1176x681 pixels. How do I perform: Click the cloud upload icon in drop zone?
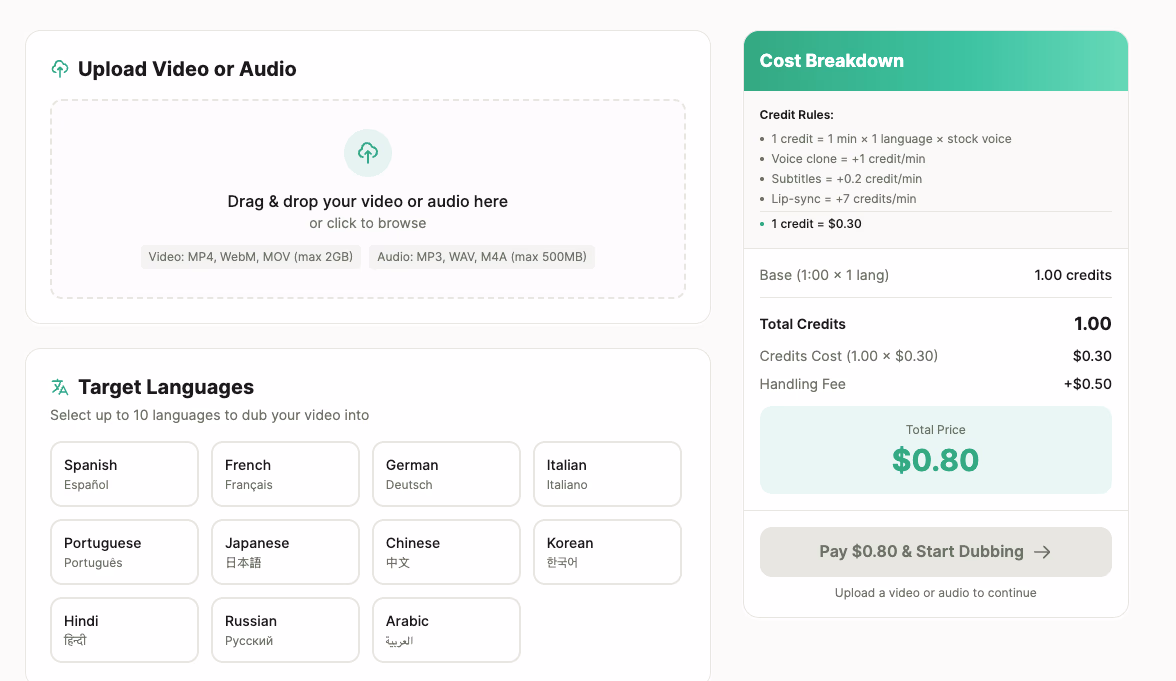(x=367, y=153)
